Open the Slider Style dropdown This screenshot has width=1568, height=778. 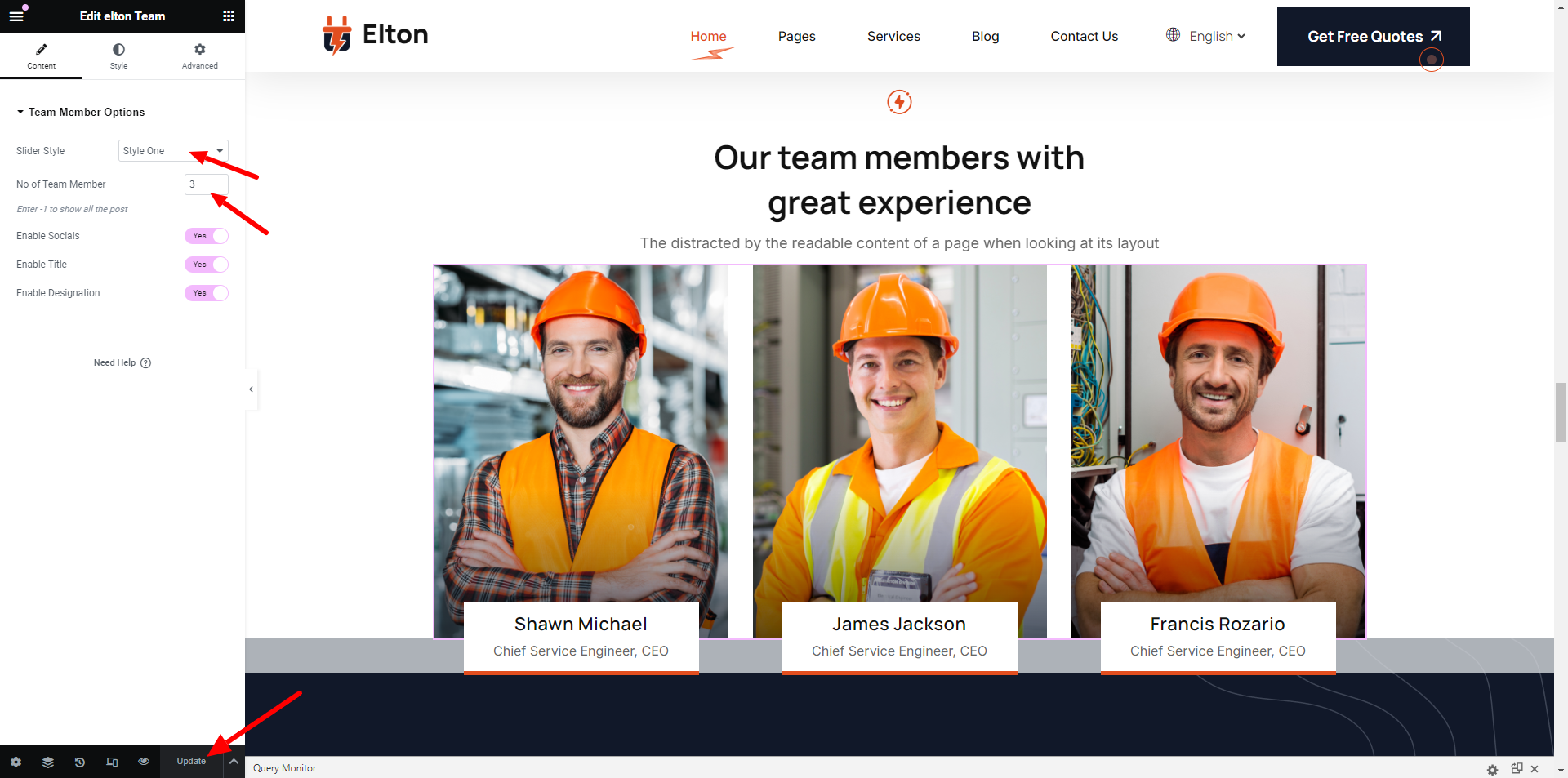tap(173, 151)
